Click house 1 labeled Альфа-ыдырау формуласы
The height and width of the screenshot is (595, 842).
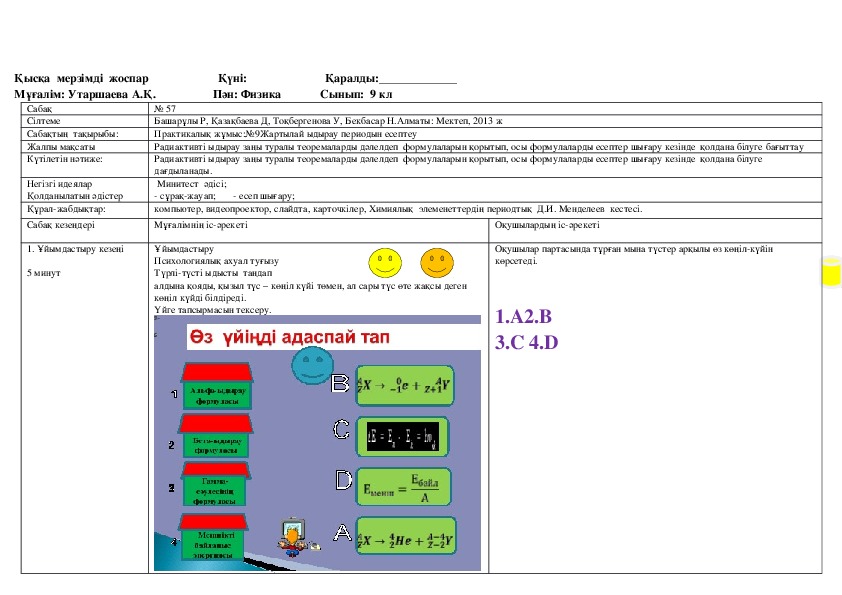point(217,386)
